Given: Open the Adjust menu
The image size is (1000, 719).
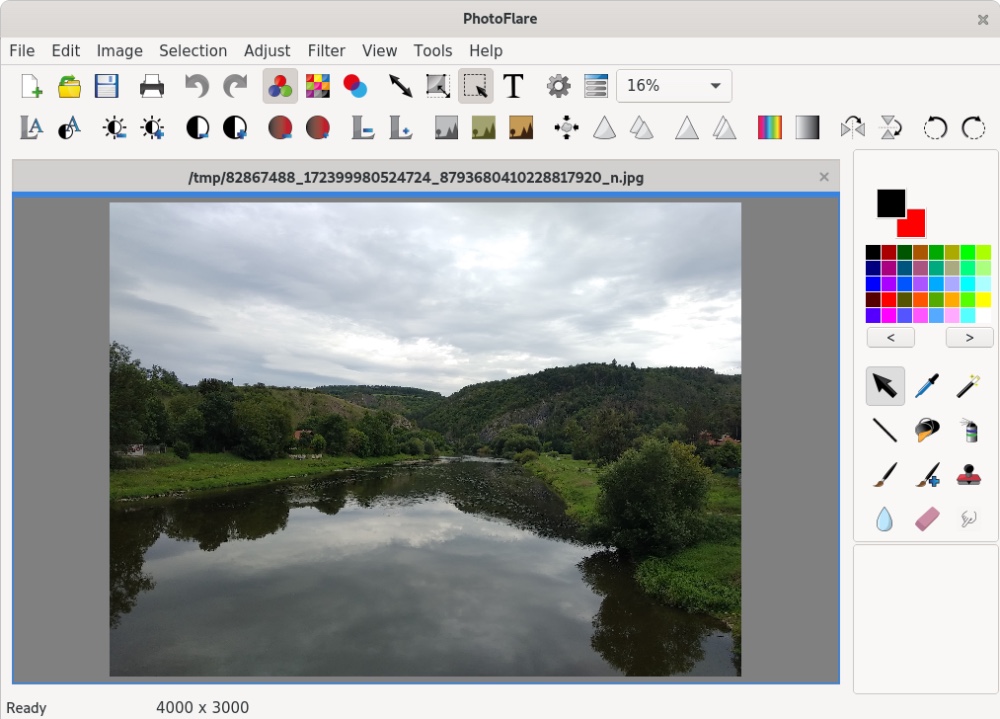Looking at the screenshot, I should tap(267, 51).
